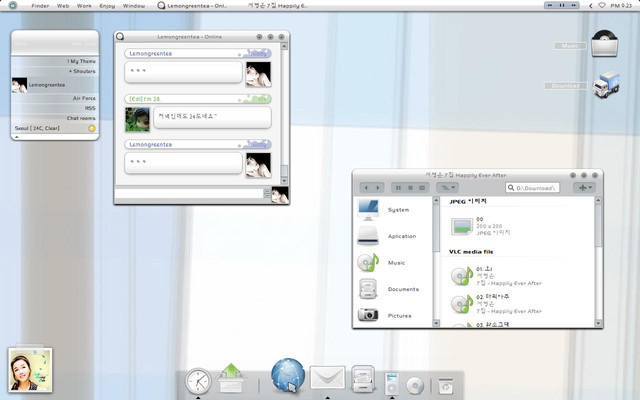
Task: Open the green-arrow download box in the dock
Action: [x=231, y=378]
